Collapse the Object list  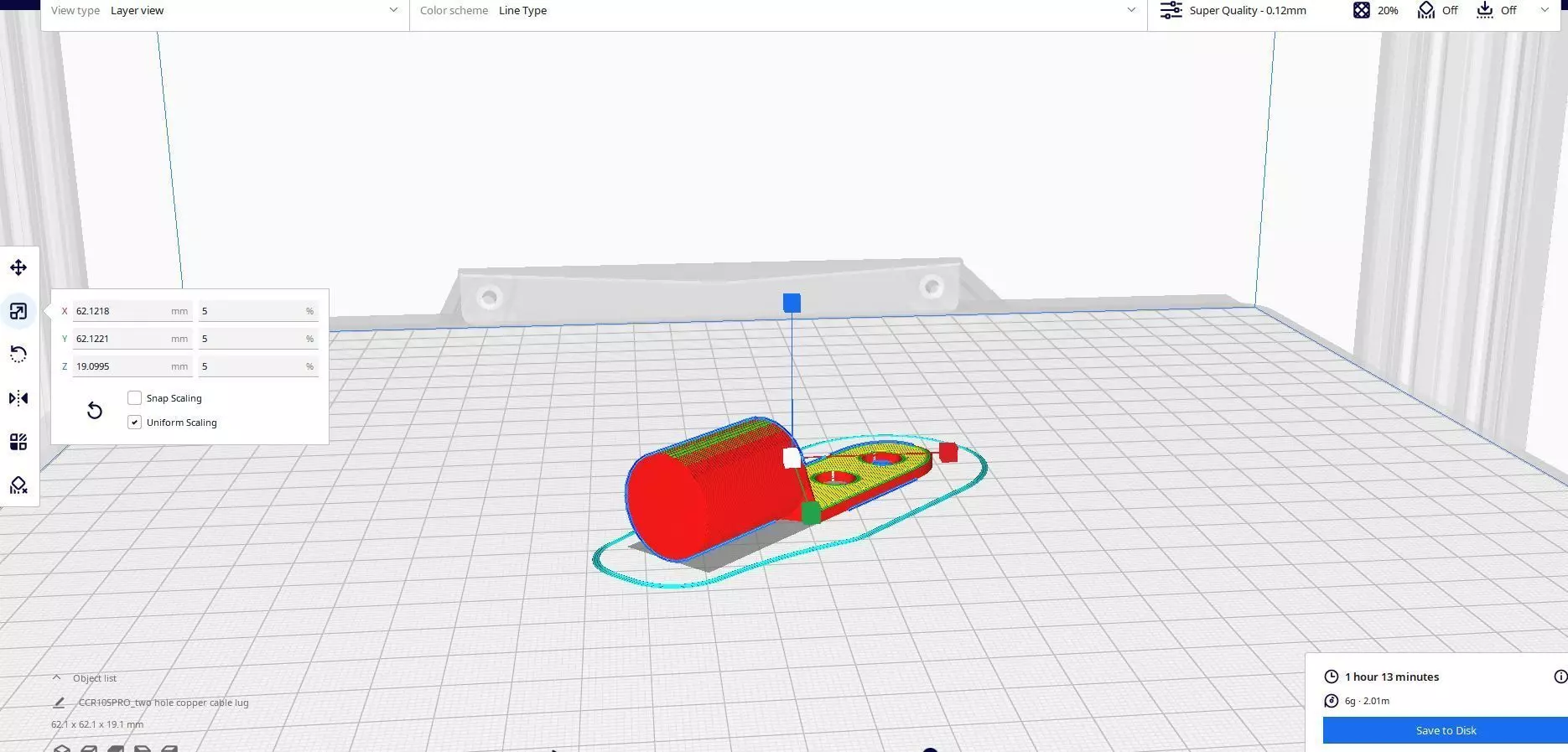[x=56, y=677]
